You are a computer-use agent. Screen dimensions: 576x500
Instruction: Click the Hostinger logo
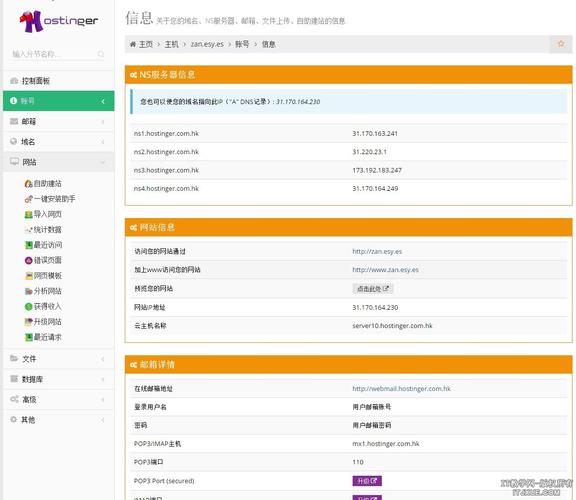pos(59,21)
